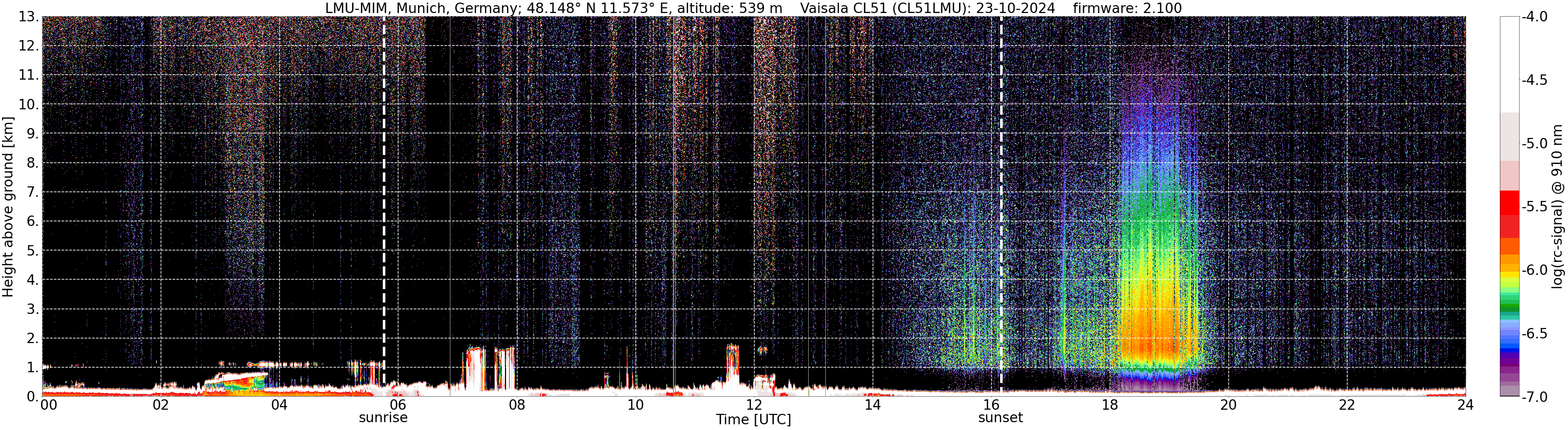
Task: Click the x-axis tick label '06'
Action: pyautogui.click(x=398, y=405)
